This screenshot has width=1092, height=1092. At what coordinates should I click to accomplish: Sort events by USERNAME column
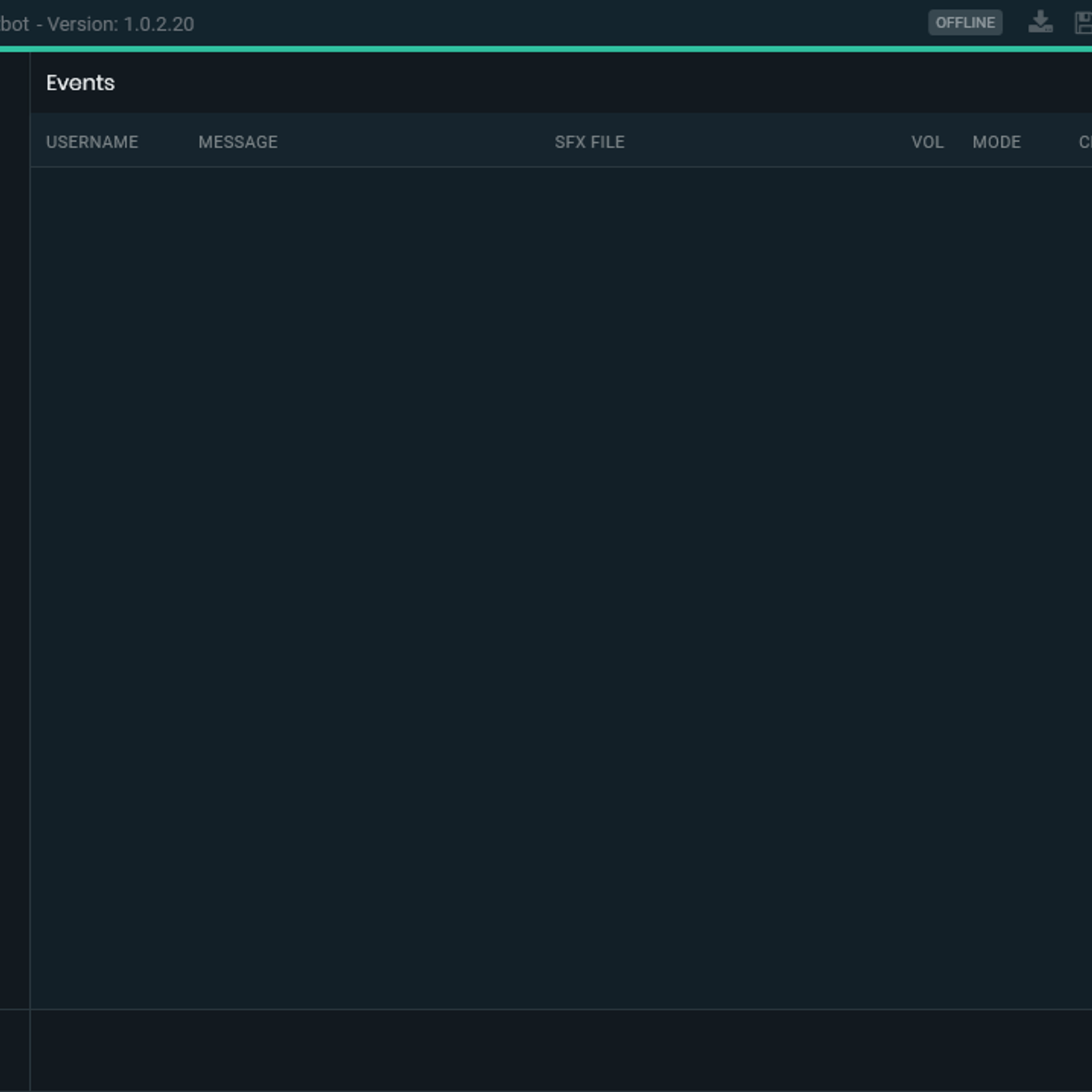[x=92, y=142]
